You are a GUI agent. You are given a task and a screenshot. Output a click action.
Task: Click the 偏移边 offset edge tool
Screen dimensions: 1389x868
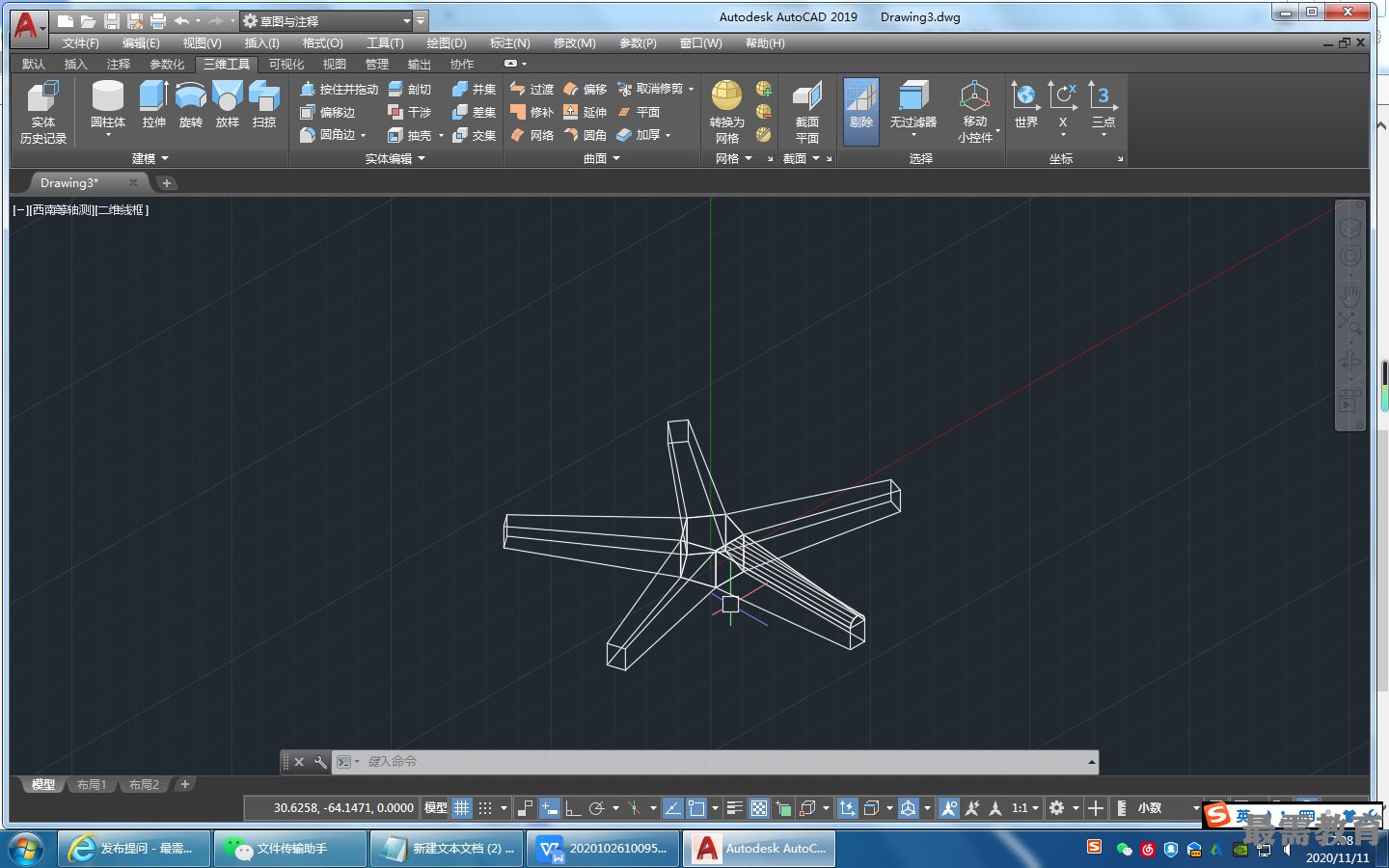click(328, 112)
